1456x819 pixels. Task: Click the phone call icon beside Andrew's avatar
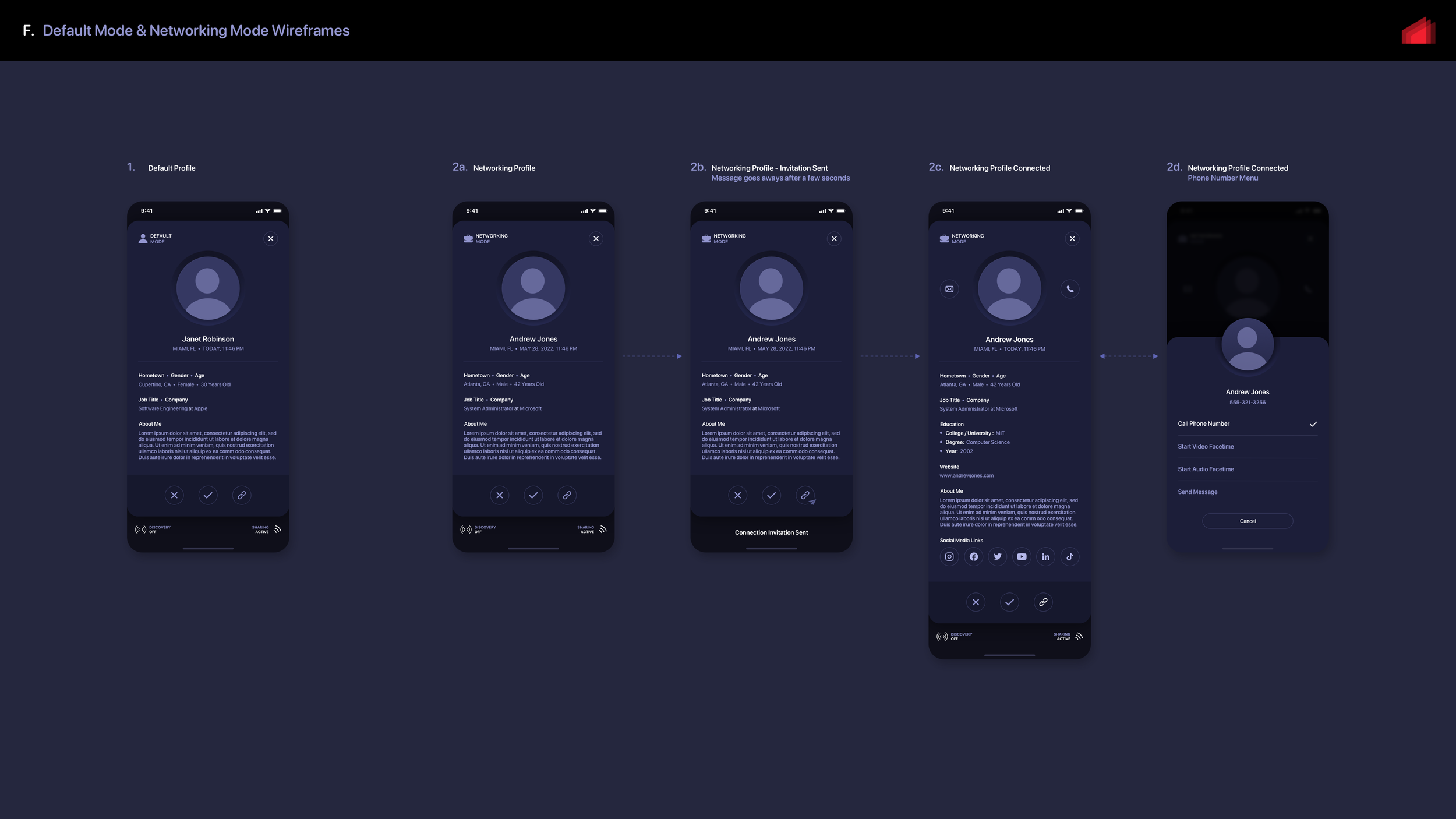coord(1070,289)
